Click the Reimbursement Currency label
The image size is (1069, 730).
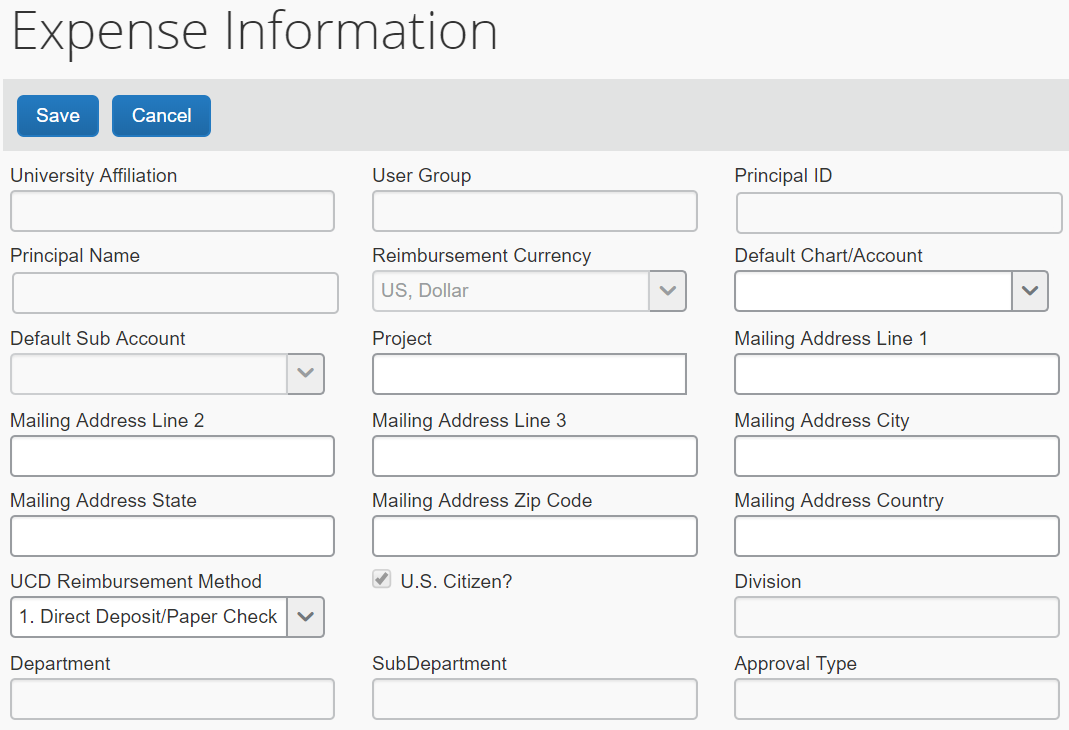(x=481, y=256)
